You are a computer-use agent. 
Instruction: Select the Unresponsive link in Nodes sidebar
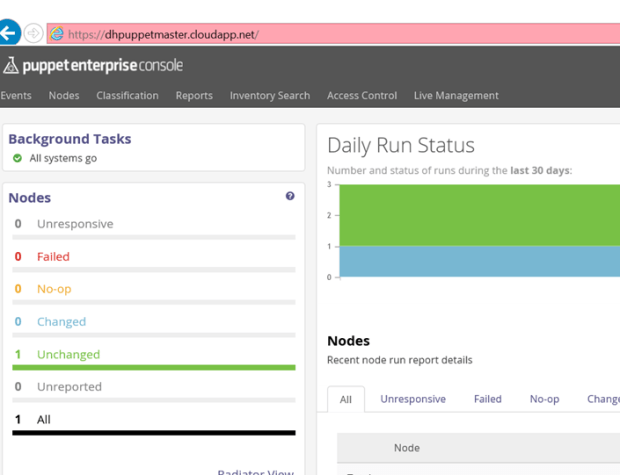click(75, 224)
